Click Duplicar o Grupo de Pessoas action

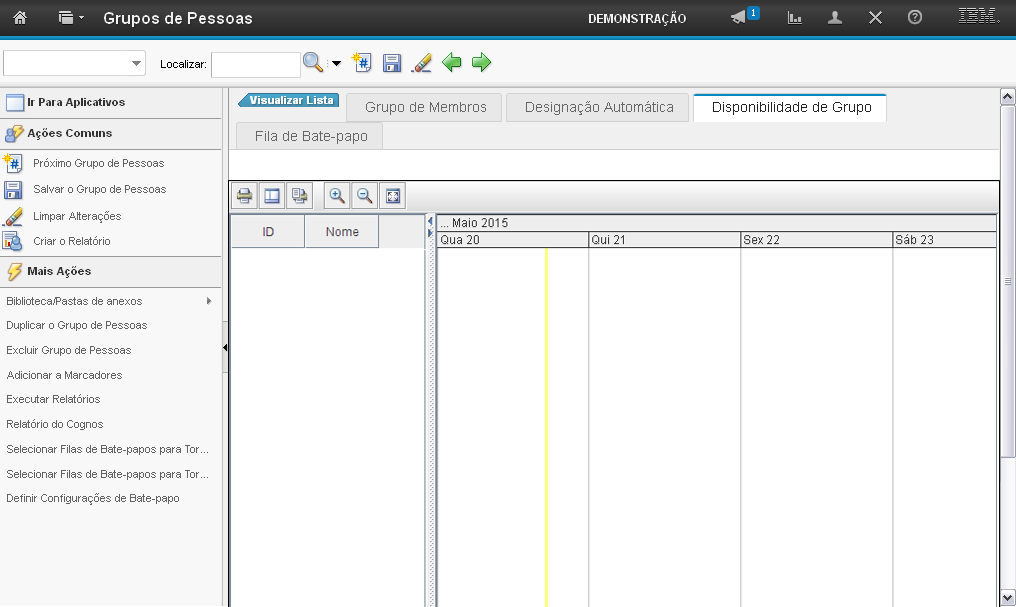pos(77,325)
